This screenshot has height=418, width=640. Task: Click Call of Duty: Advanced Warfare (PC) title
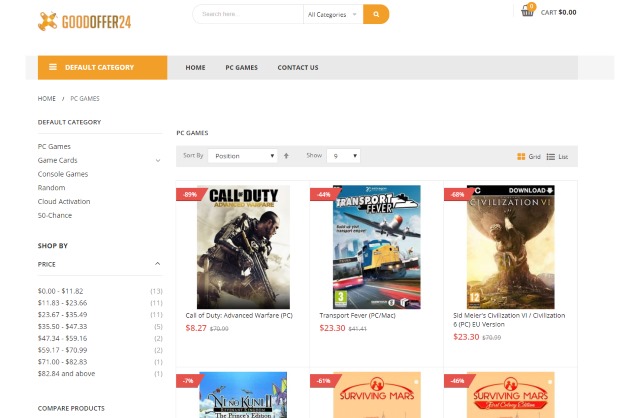tap(239, 316)
